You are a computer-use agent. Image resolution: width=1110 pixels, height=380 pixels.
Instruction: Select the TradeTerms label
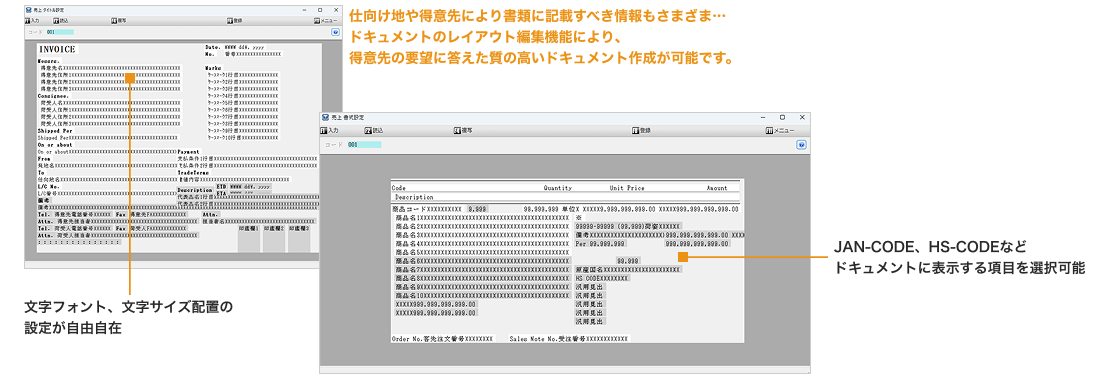192,172
